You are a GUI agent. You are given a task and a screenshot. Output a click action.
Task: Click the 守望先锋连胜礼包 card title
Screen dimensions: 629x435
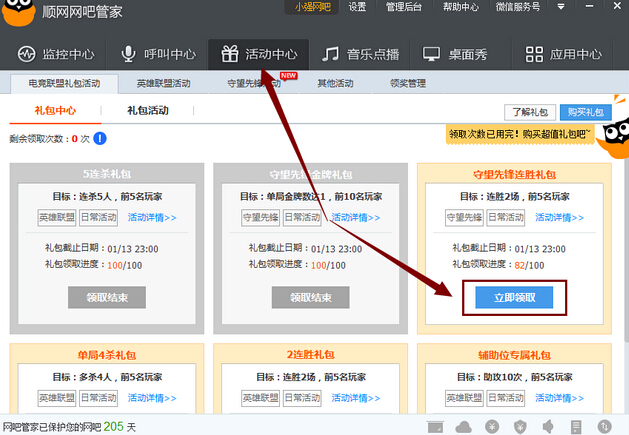coord(514,175)
